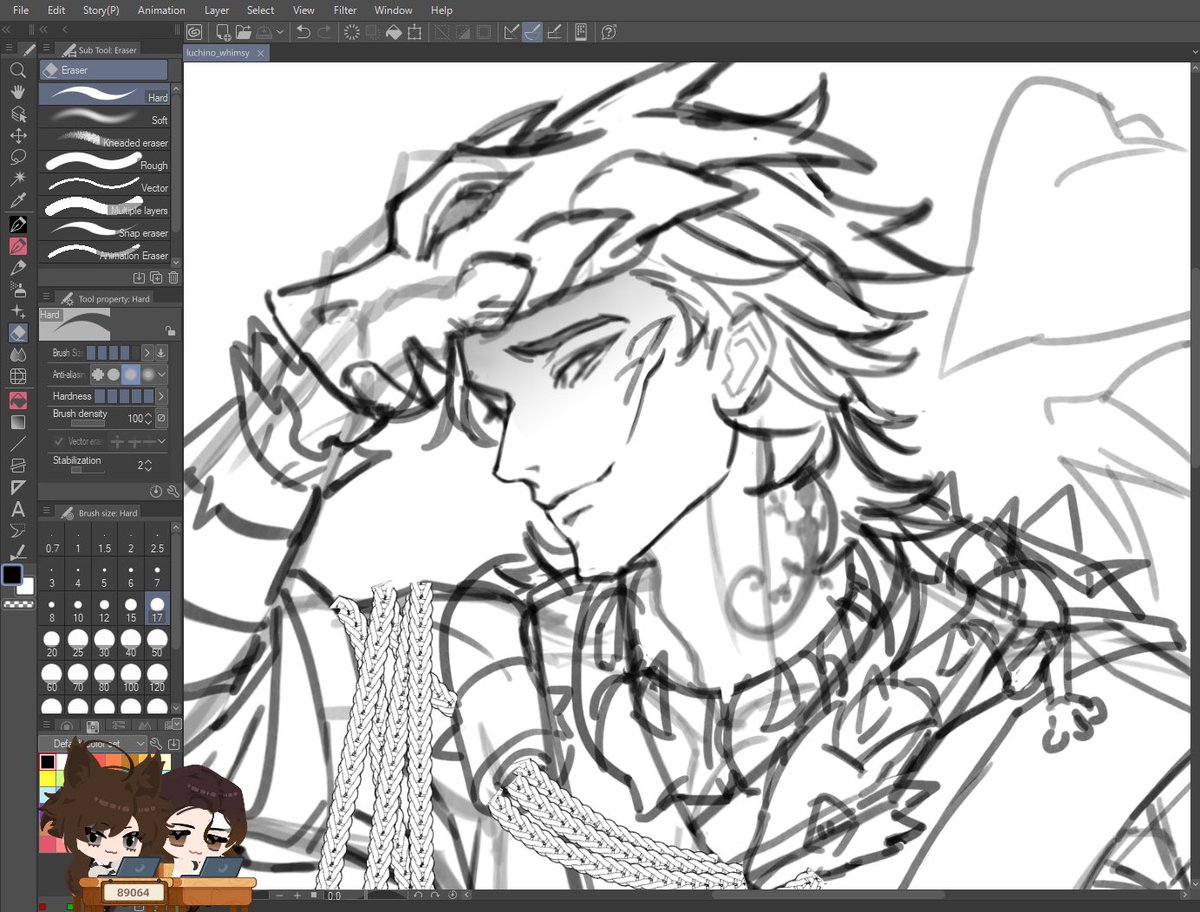Click the Stabilization slider
Image resolution: width=1200 pixels, height=912 pixels.
(88, 471)
